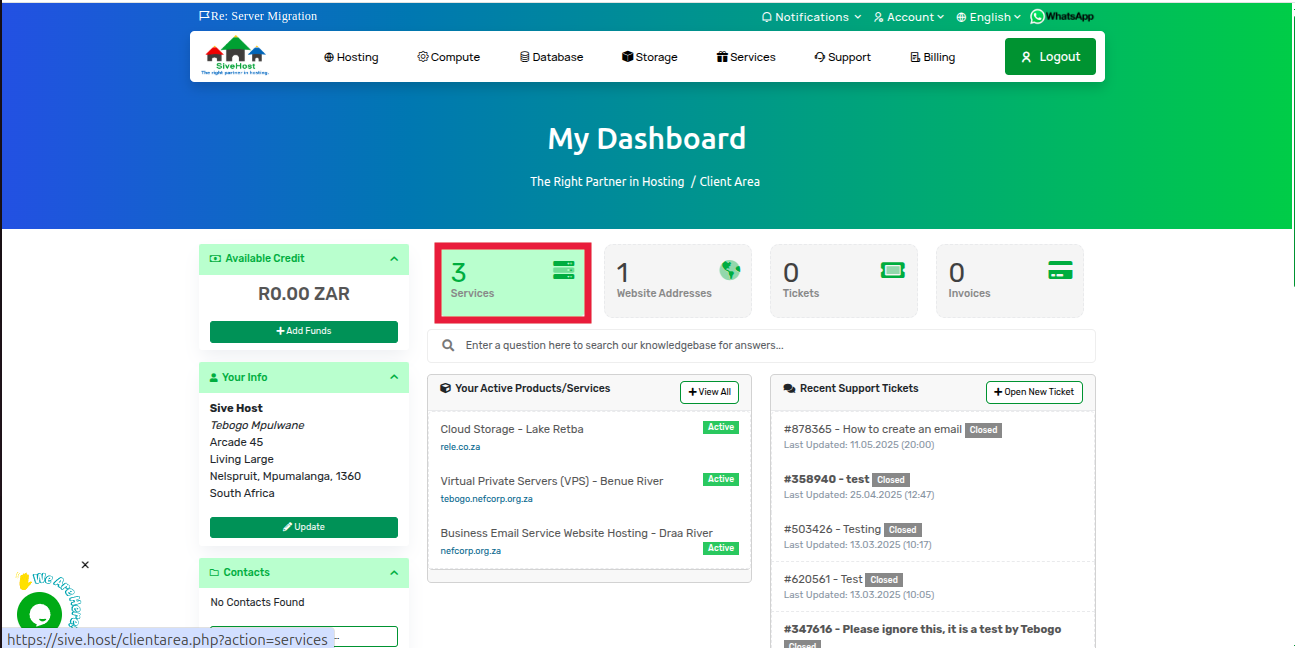Open Virtual Private Servers - Benue River service

(x=552, y=481)
